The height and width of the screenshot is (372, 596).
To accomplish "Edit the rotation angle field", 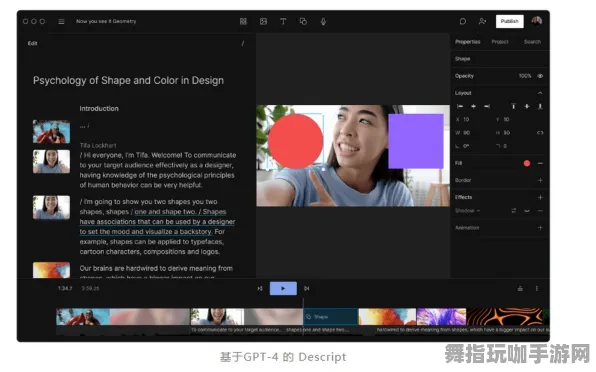I will 463,146.
